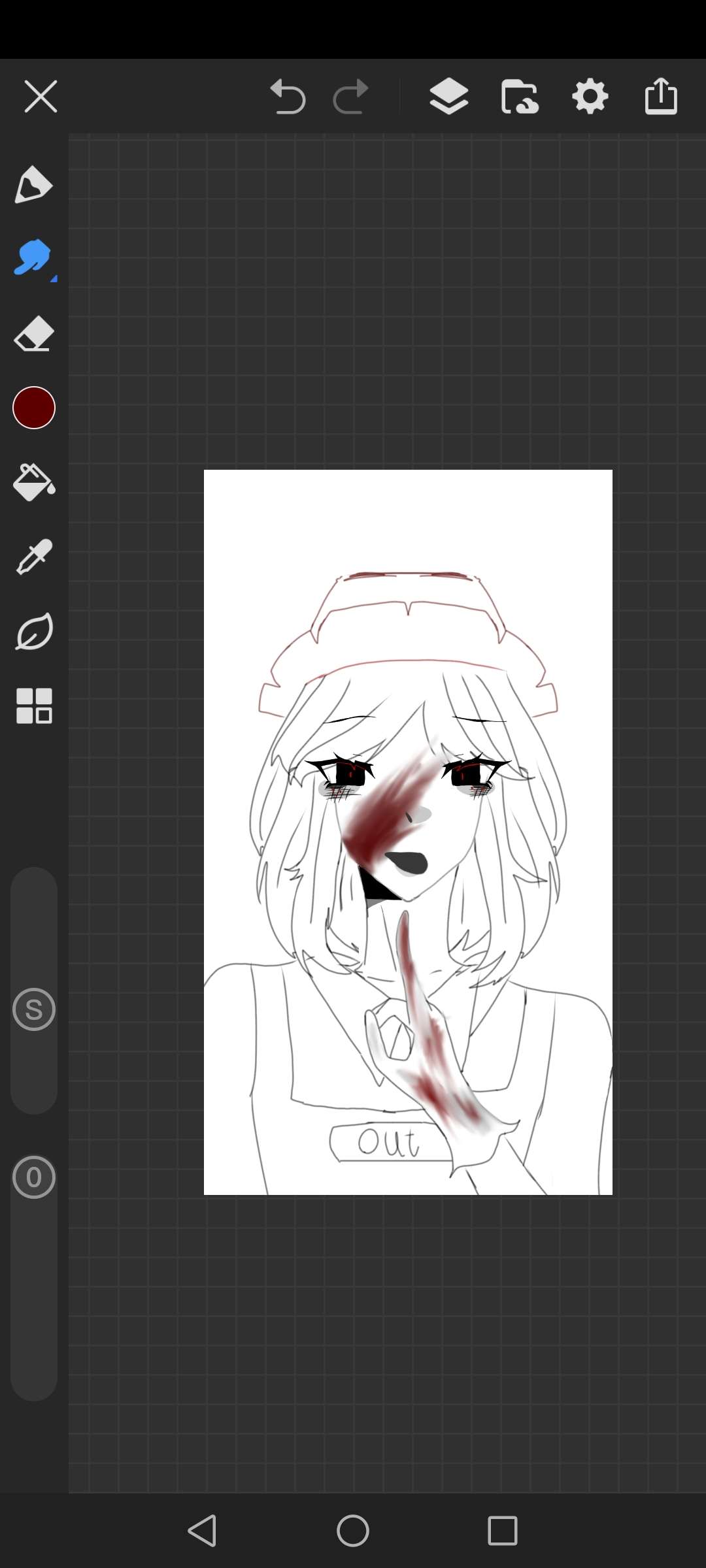Redo the last undone action
The width and height of the screenshot is (706, 1568).
351,97
